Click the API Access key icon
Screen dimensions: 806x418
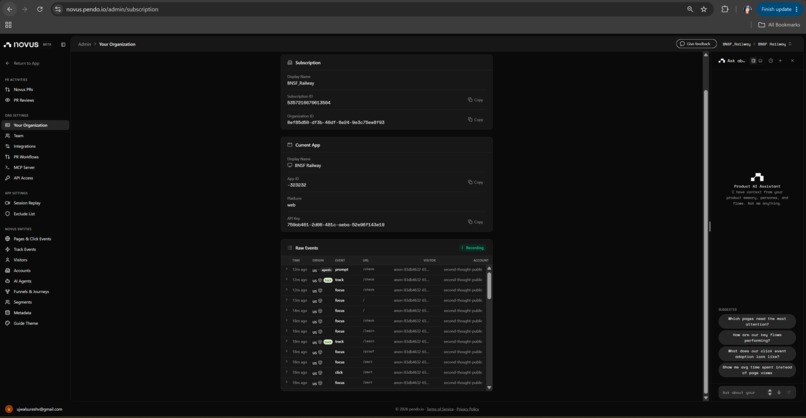(x=7, y=178)
